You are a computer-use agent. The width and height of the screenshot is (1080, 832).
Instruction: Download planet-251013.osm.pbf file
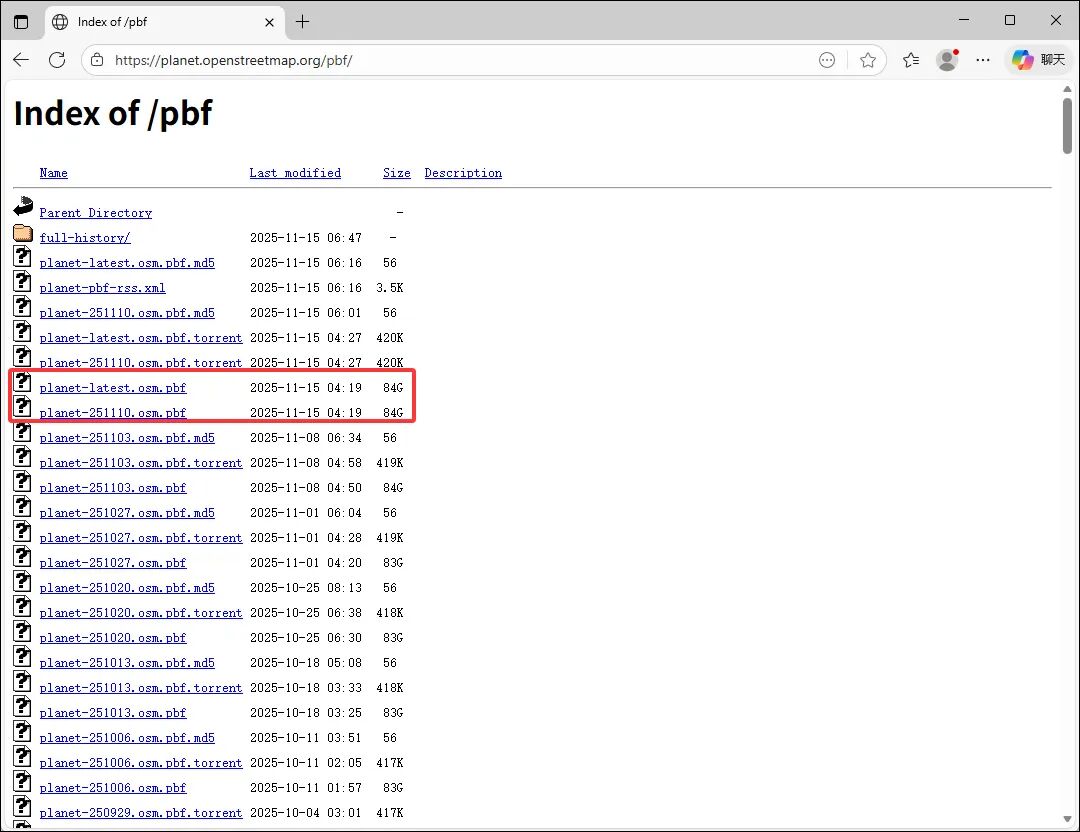click(x=113, y=713)
